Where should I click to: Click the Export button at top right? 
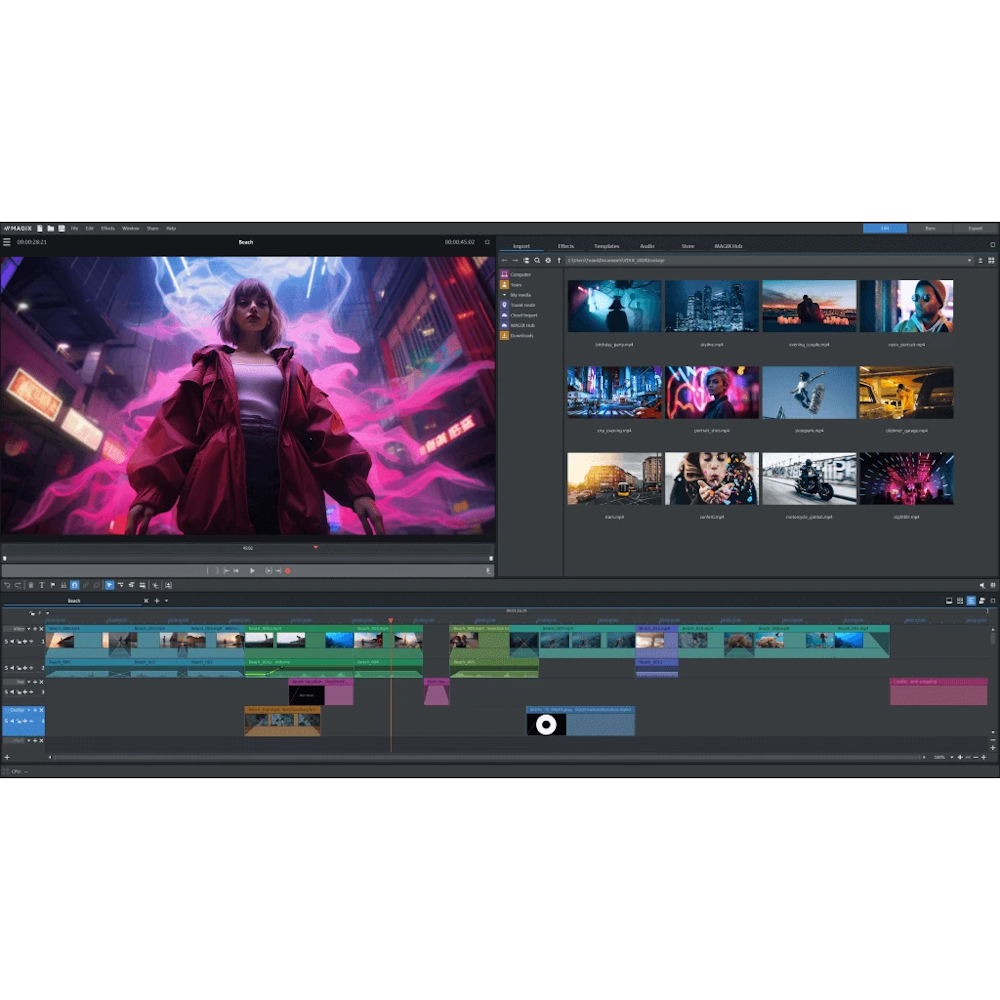976,226
